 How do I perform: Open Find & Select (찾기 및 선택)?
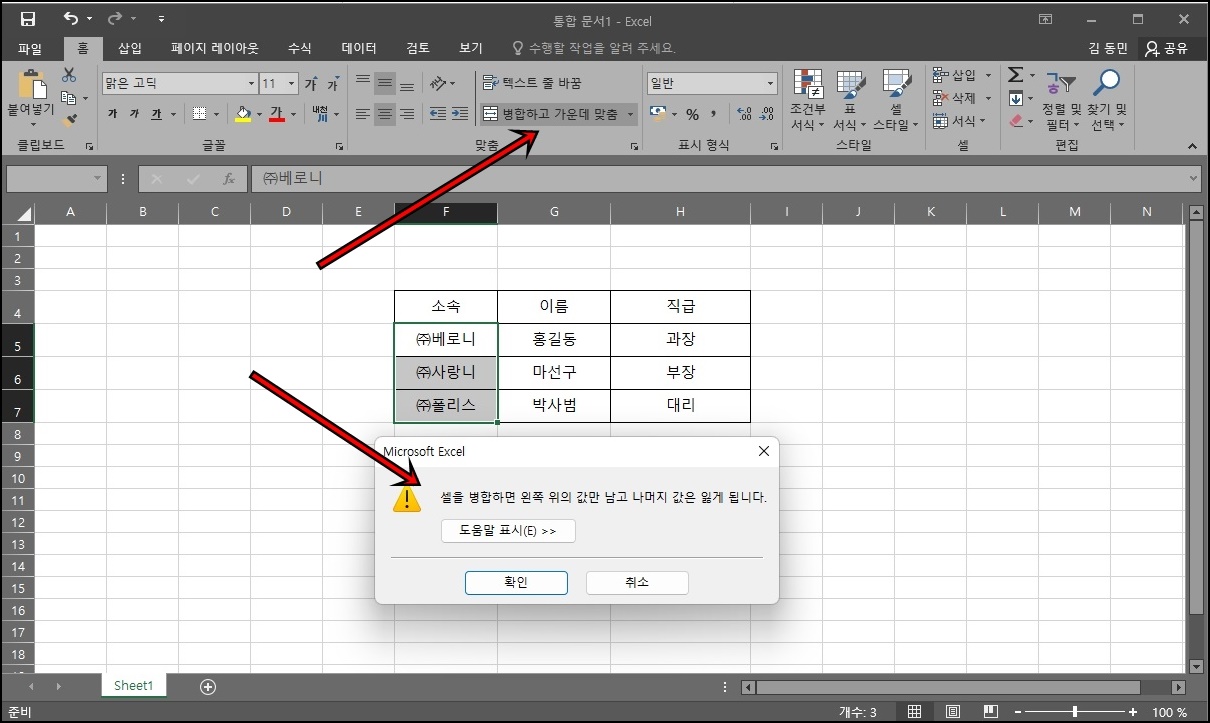pos(1107,100)
